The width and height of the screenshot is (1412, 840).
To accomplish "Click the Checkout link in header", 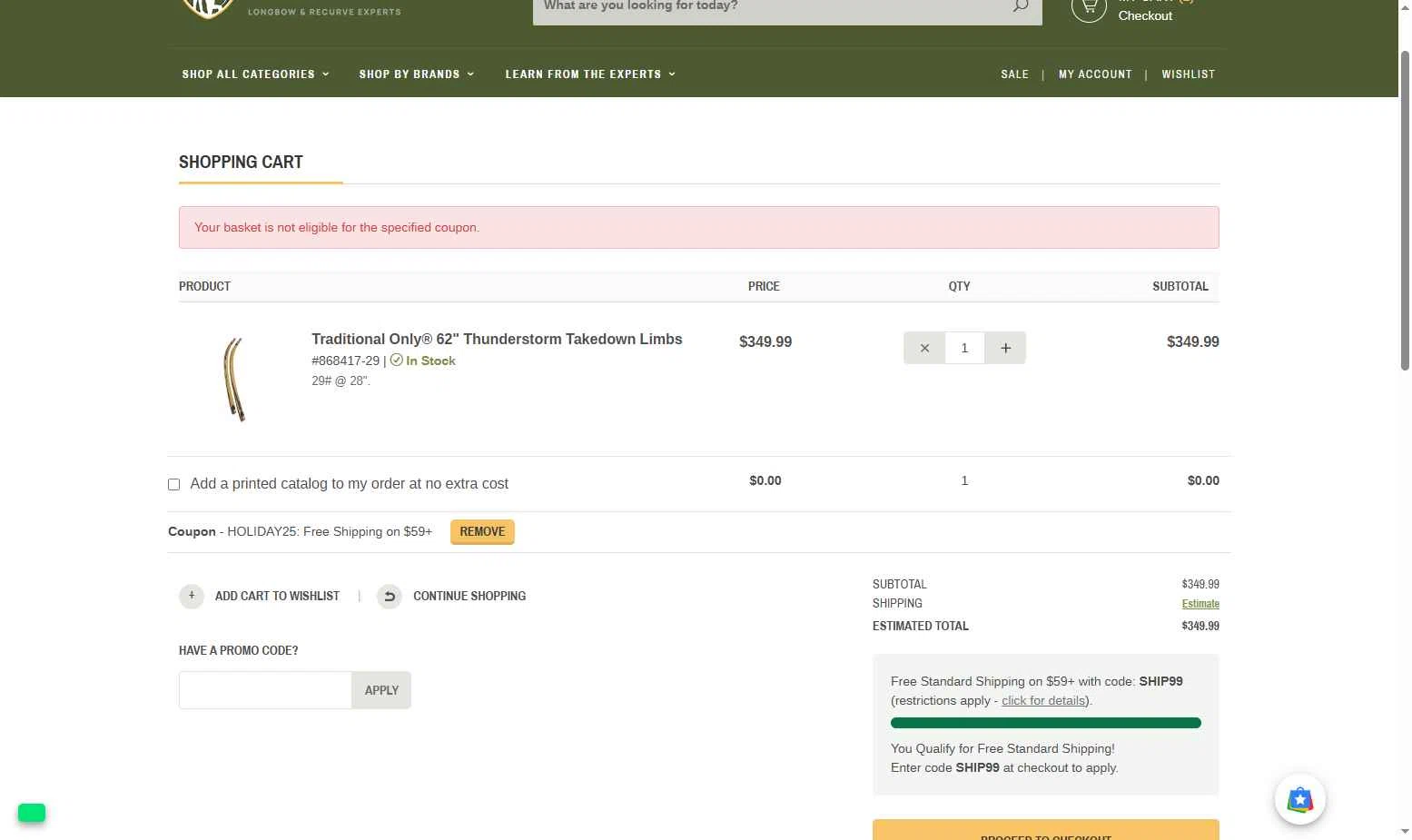I will click(1145, 15).
